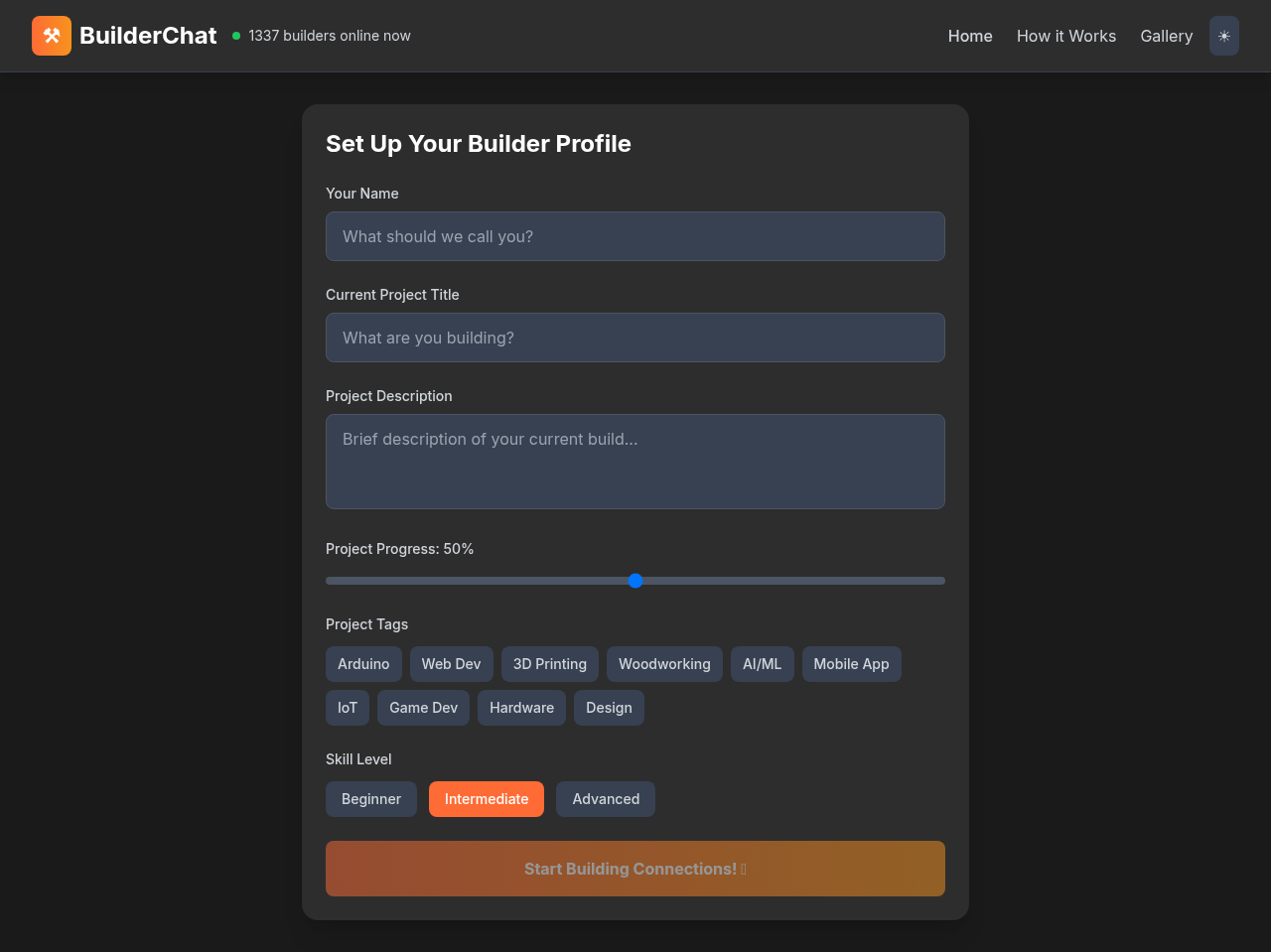
Task: Click the BuilderChat hammer logo icon
Action: pos(51,35)
